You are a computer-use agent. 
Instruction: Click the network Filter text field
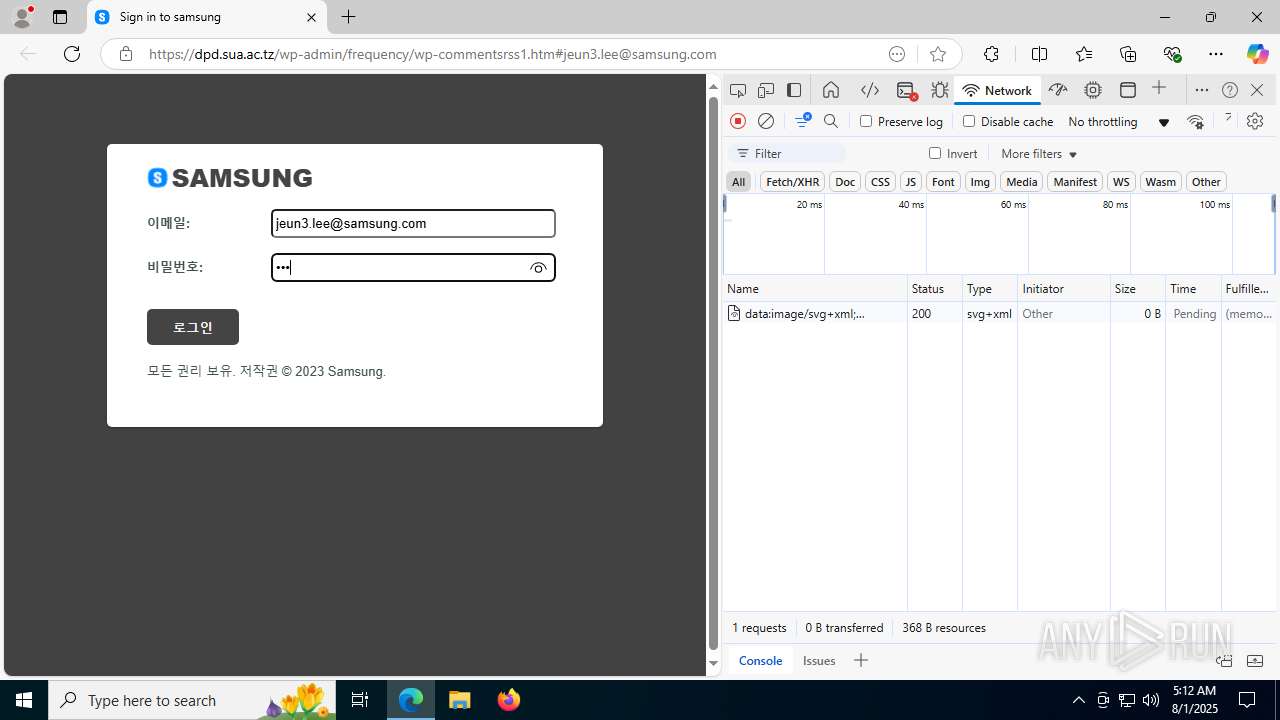[787, 154]
